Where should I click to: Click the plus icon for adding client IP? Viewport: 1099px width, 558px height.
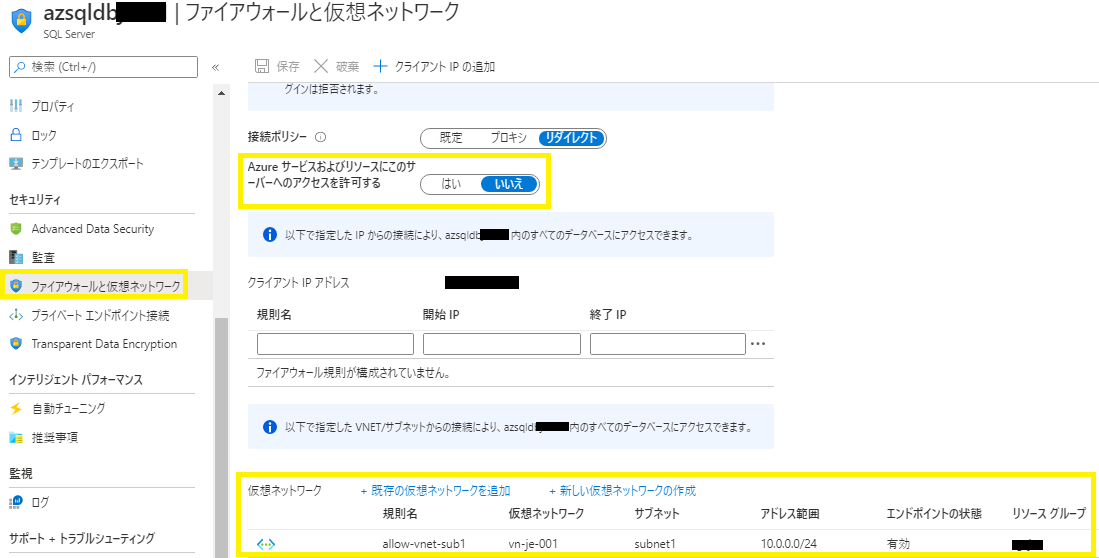[x=380, y=67]
